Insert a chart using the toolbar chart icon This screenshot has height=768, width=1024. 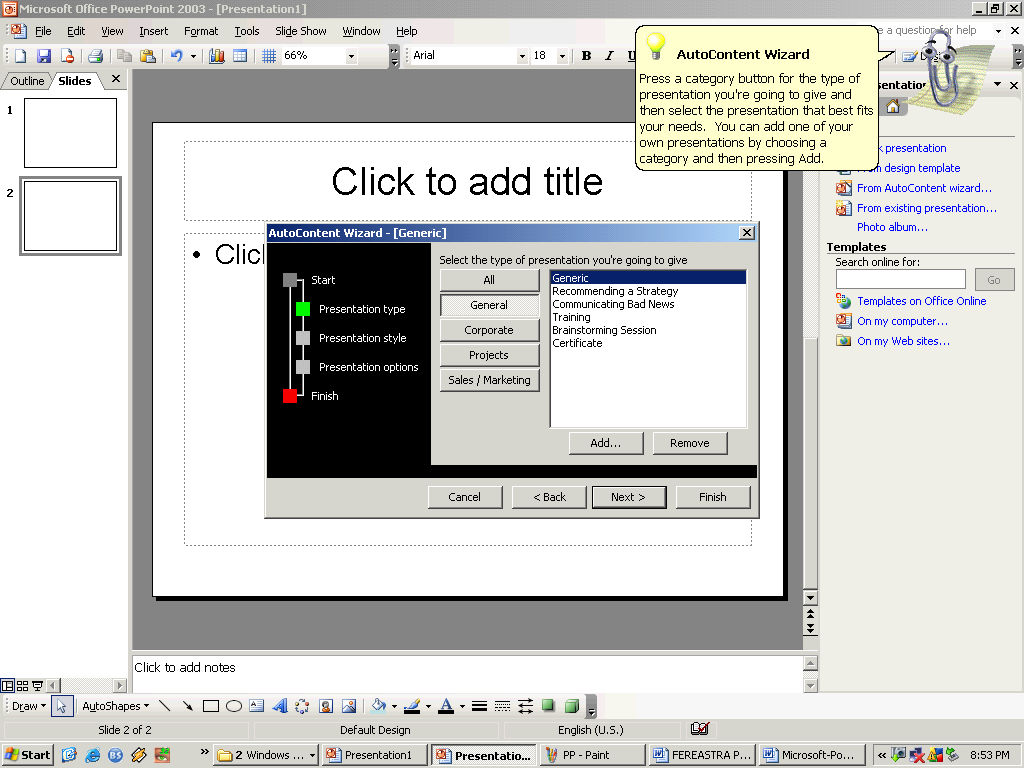pos(217,56)
